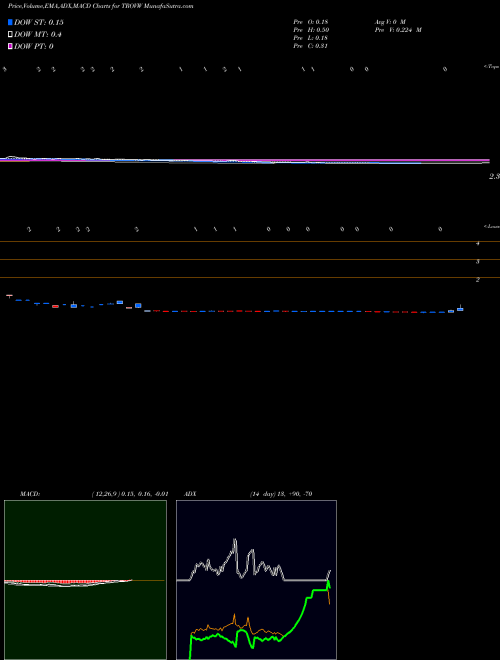The height and width of the screenshot is (660, 500).
Task: Open the green MACD indicator chart
Action: click(85, 580)
